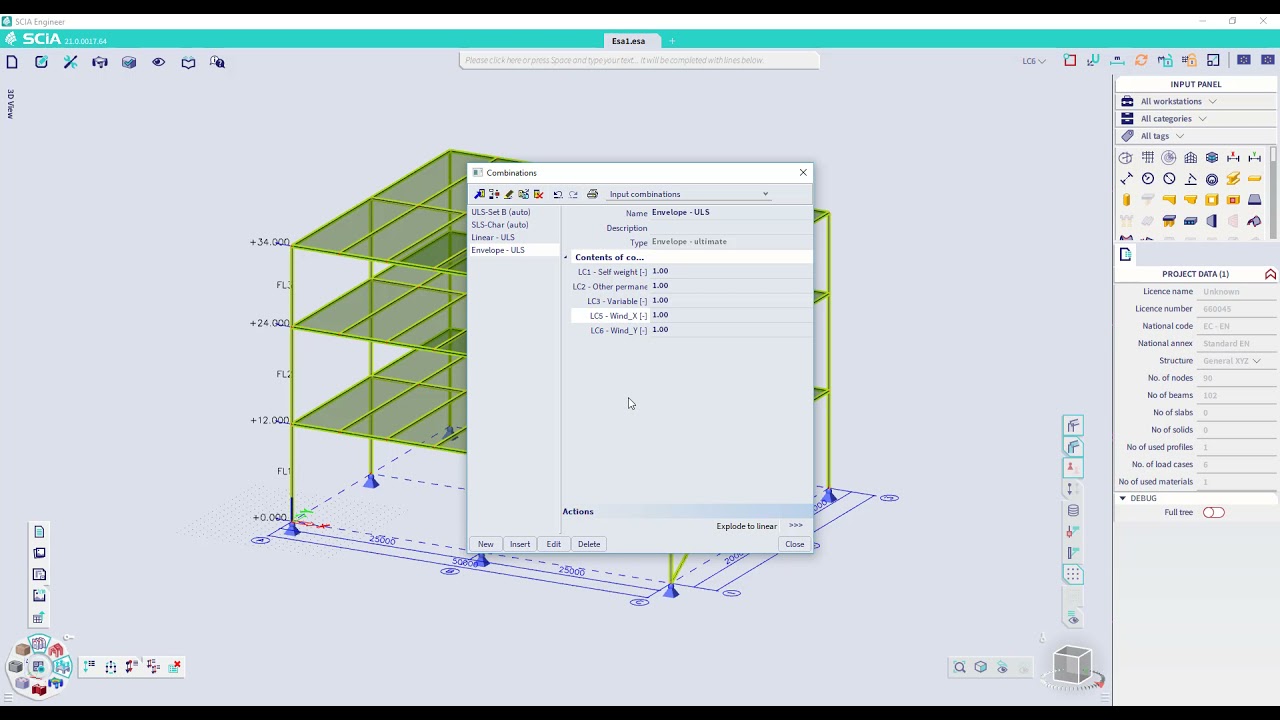Click the line grid icon in Input Panel

click(x=1148, y=157)
